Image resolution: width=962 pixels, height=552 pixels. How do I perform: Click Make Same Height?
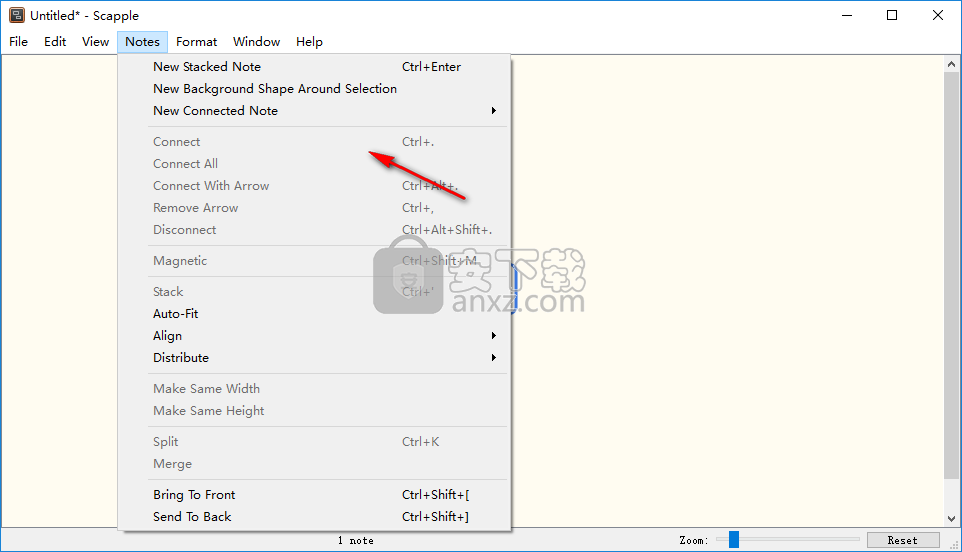pyautogui.click(x=314, y=411)
